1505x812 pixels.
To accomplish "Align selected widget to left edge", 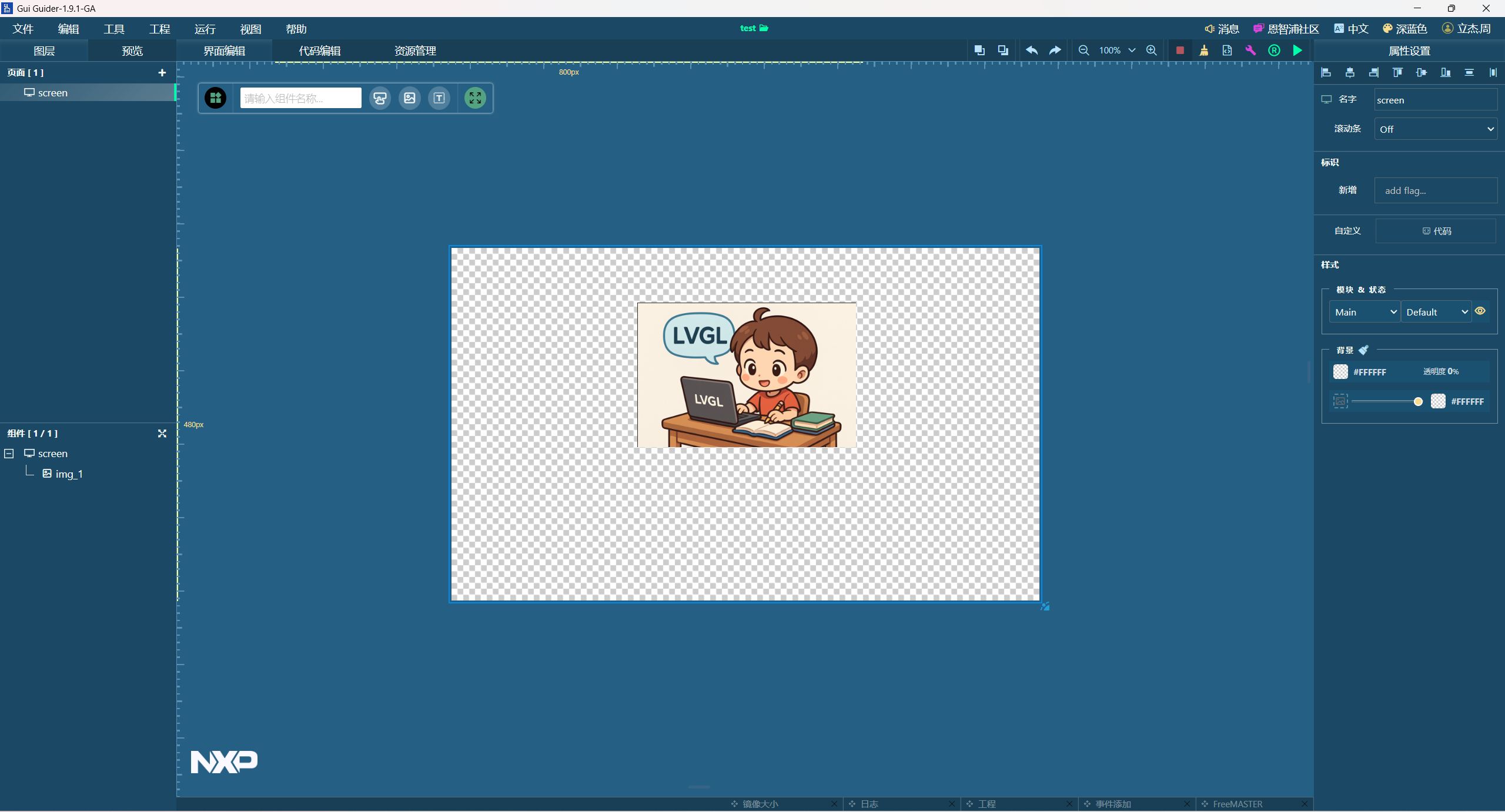I will tap(1326, 72).
